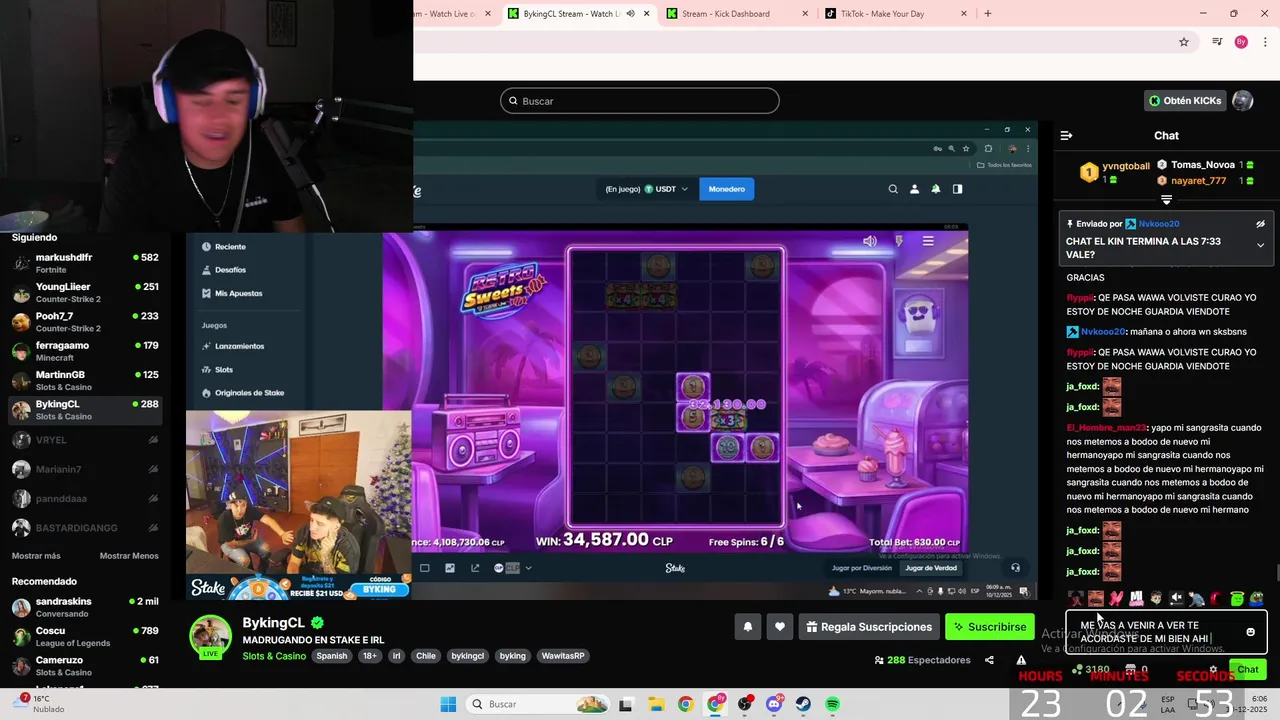Open Pooh7_7 channel in sidebar
1280x720 pixels.
(x=85, y=322)
